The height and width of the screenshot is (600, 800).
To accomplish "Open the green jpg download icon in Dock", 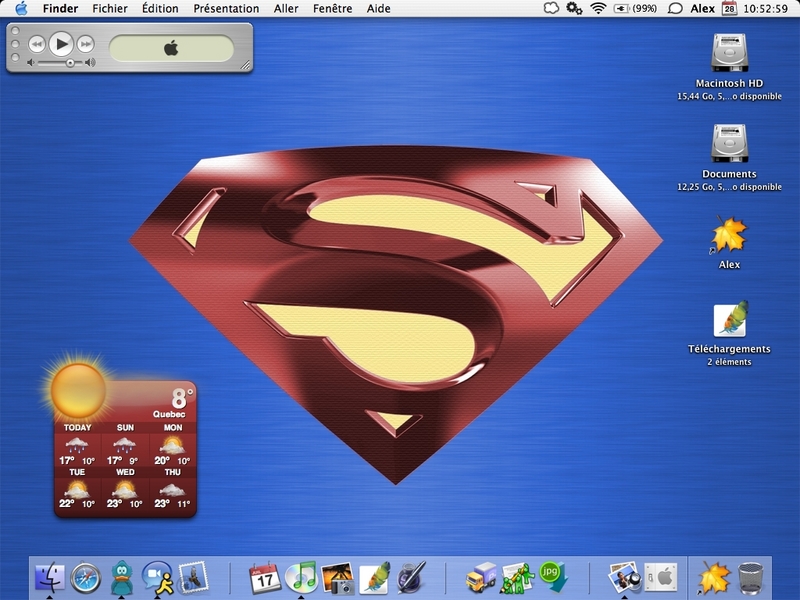I will tap(553, 577).
